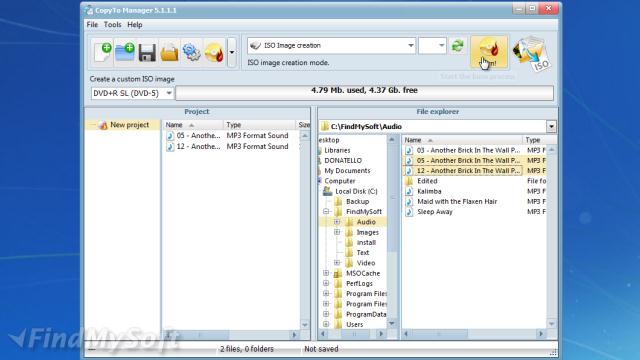Click the disc capacity usage bar
This screenshot has width=640, height=360.
coord(364,93)
